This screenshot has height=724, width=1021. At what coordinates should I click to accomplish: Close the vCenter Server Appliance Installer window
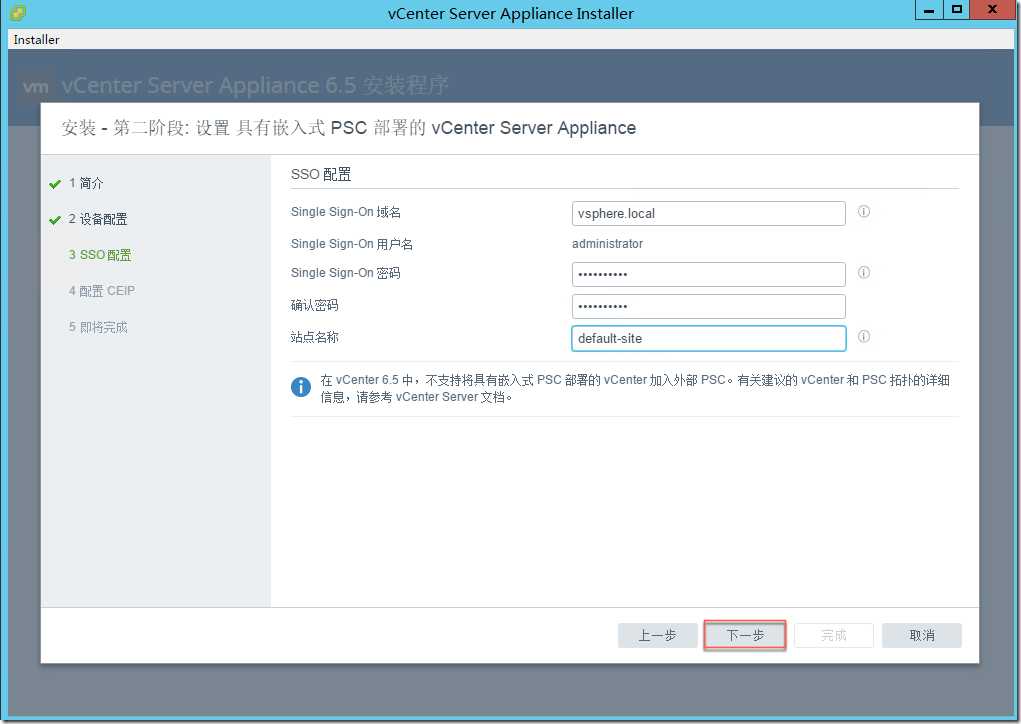pyautogui.click(x=992, y=10)
